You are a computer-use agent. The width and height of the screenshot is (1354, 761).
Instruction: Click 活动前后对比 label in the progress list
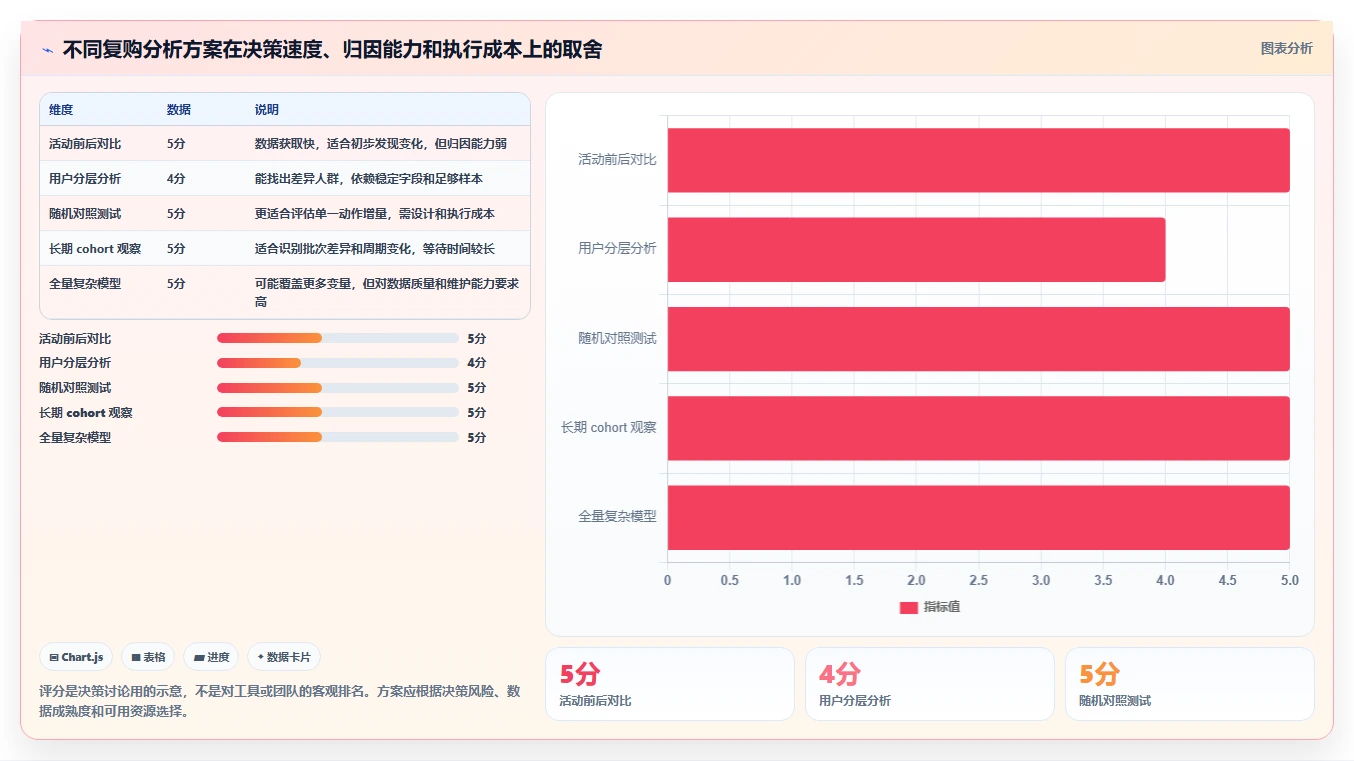75,339
